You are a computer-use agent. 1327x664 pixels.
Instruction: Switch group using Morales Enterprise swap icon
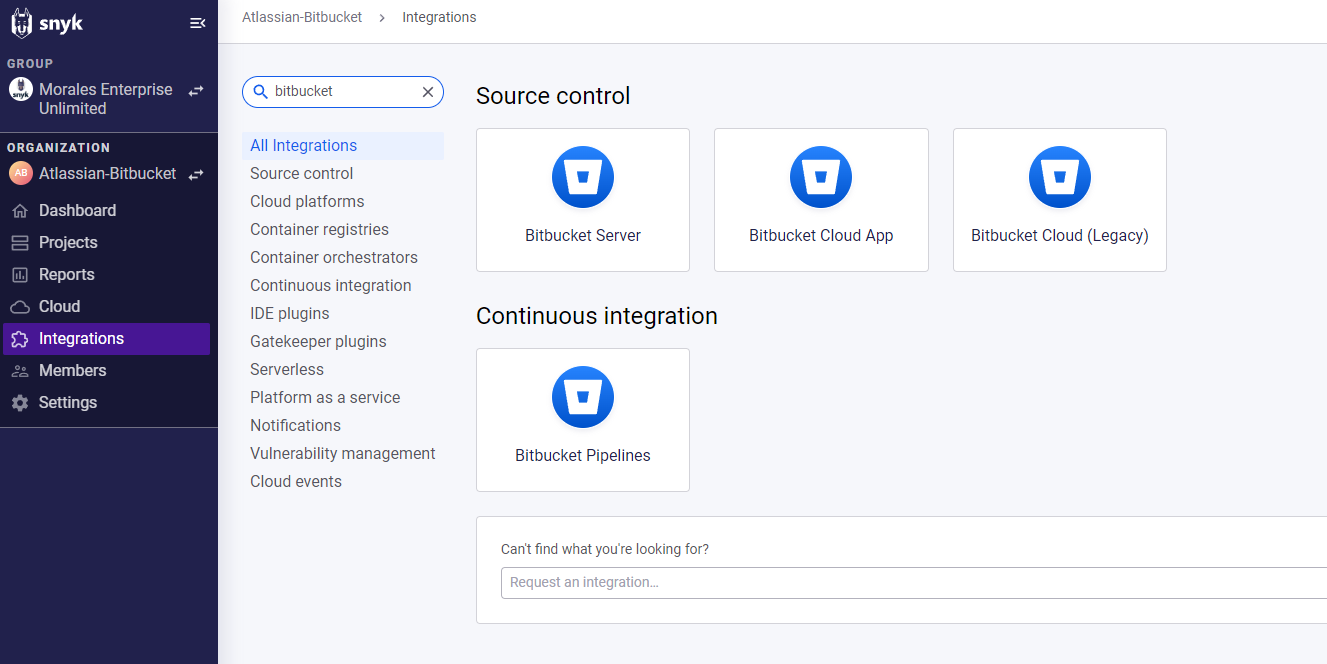(196, 90)
